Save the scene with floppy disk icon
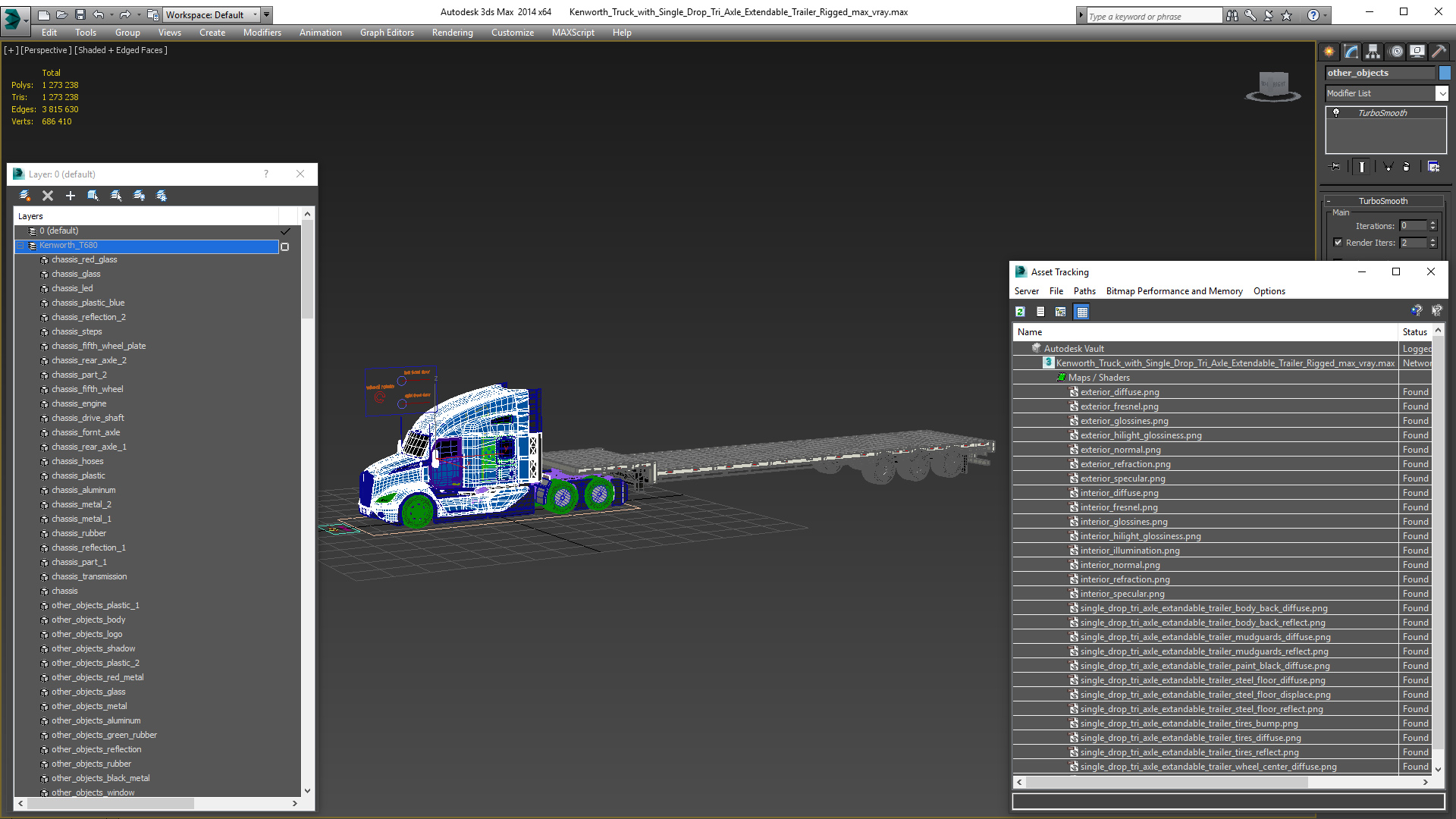1456x819 pixels. 80,14
